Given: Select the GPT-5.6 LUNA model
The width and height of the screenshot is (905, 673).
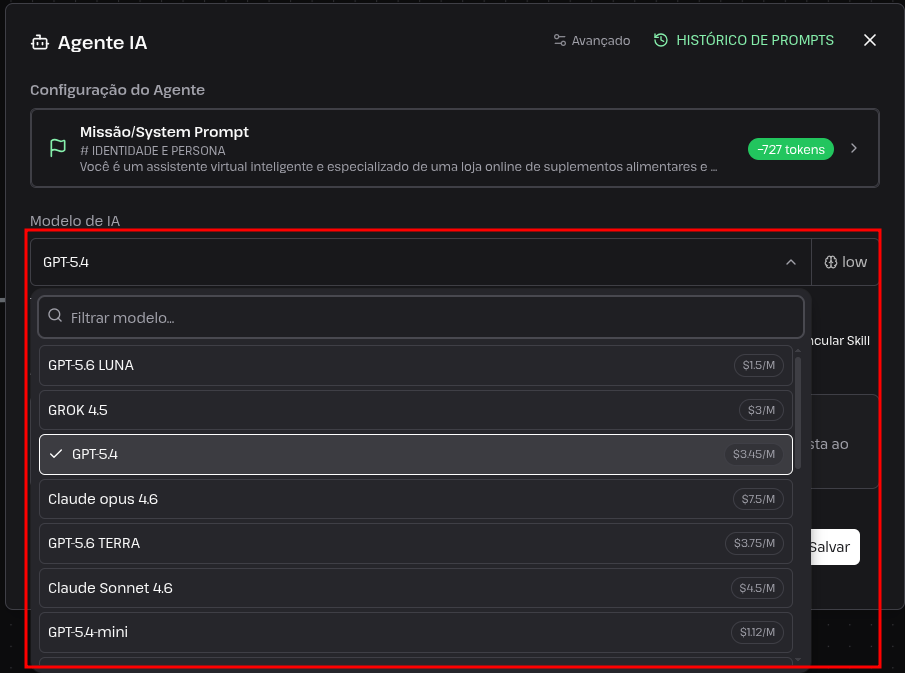Looking at the screenshot, I should click(x=416, y=365).
